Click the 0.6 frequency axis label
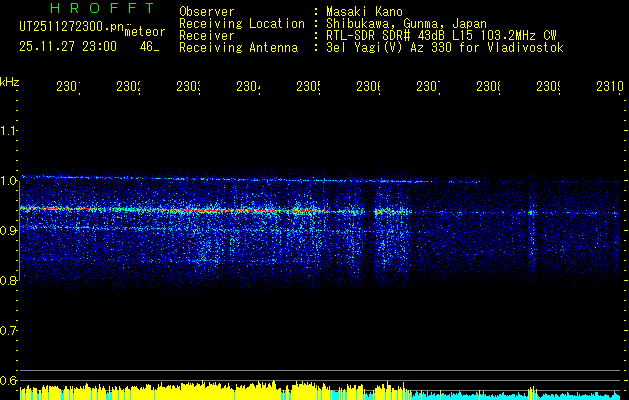The image size is (629, 400). tap(9, 381)
